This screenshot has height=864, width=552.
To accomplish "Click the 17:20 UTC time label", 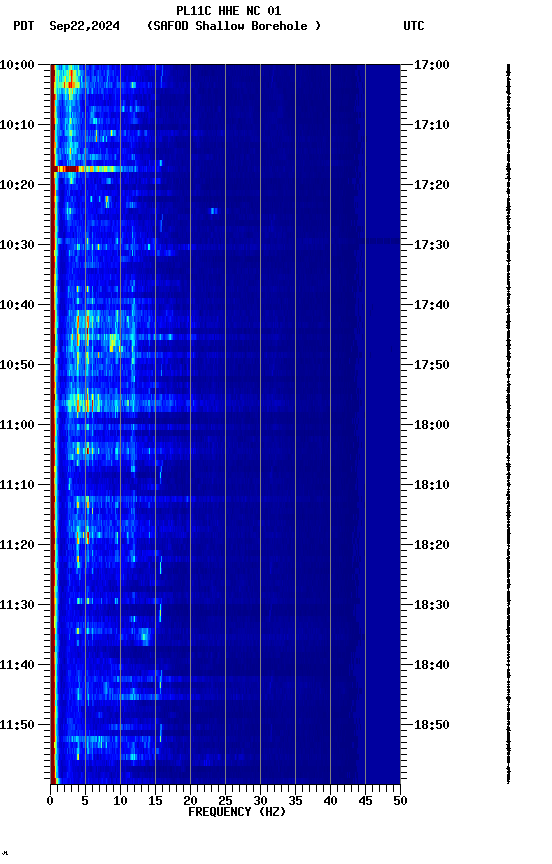I will 432,185.
